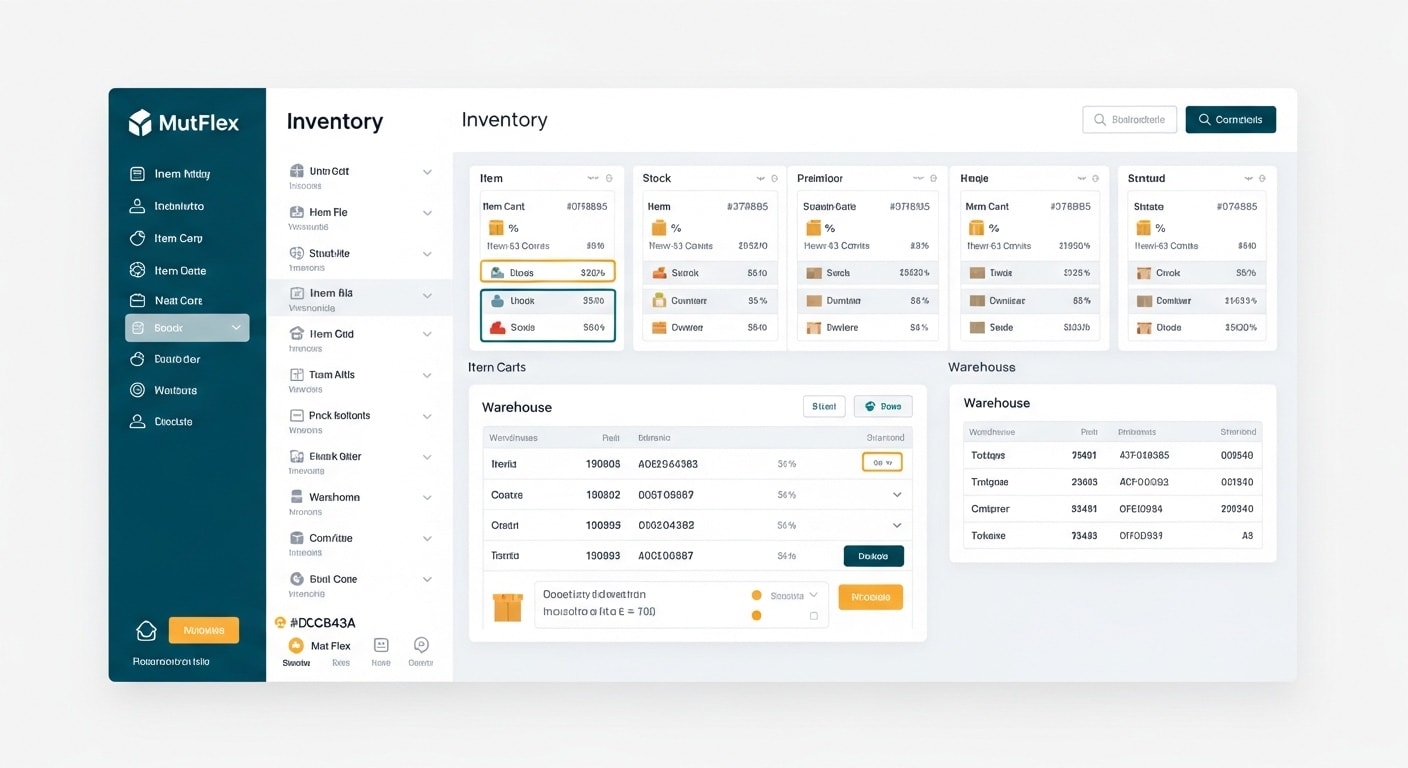Click the MutFlex cube logo
The height and width of the screenshot is (768, 1408).
click(140, 123)
